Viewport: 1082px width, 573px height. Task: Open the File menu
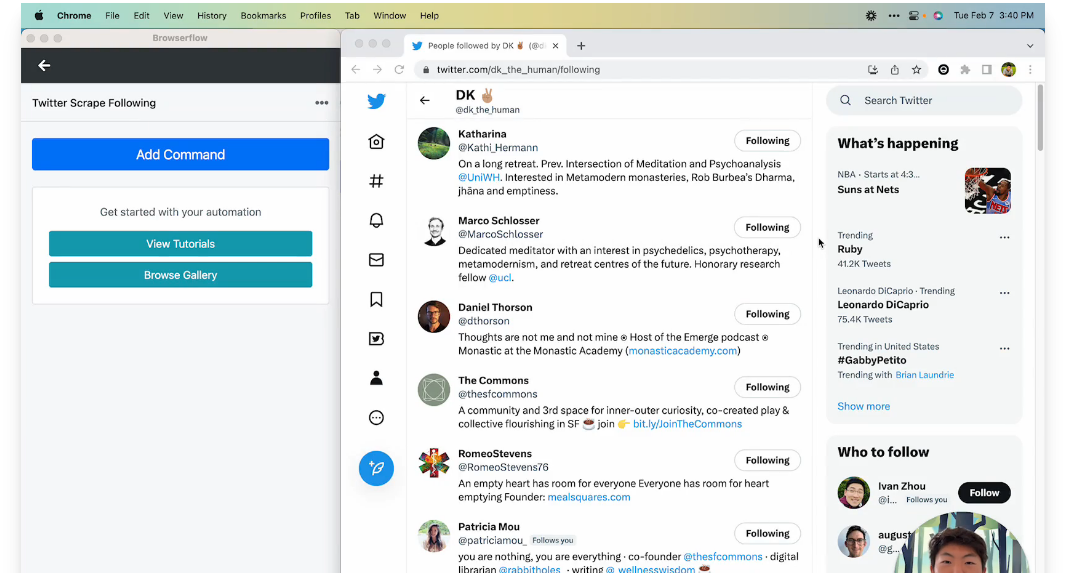tap(112, 15)
